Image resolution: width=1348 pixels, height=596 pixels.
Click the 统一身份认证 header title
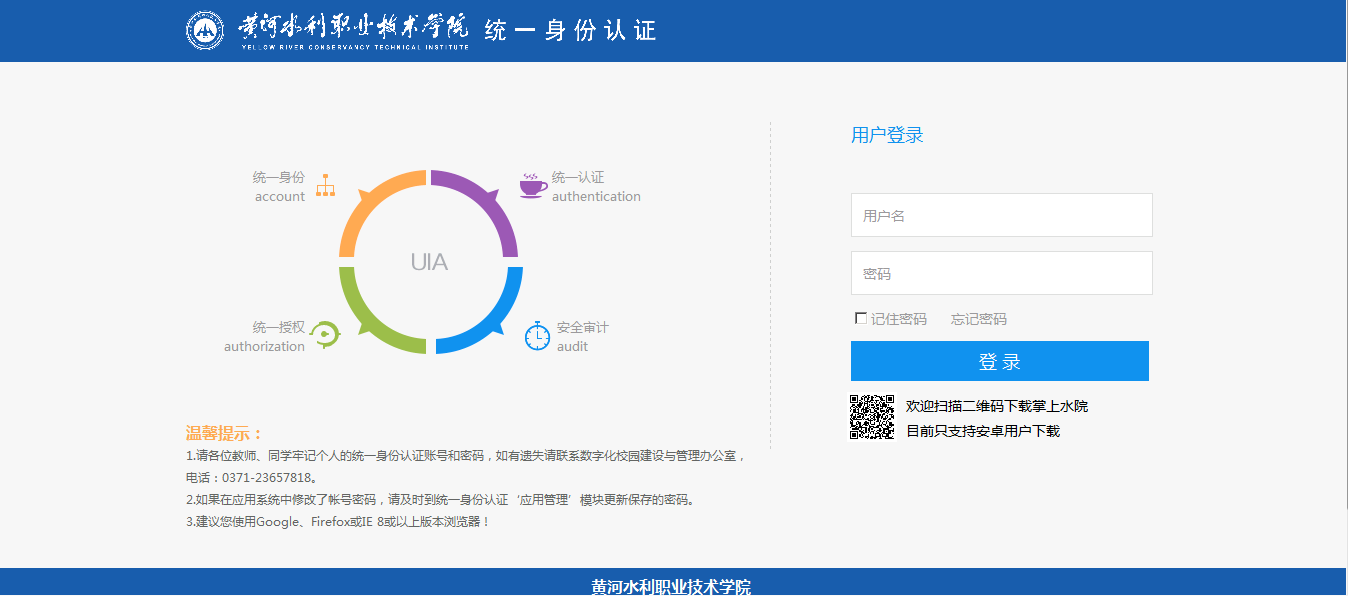[x=570, y=30]
